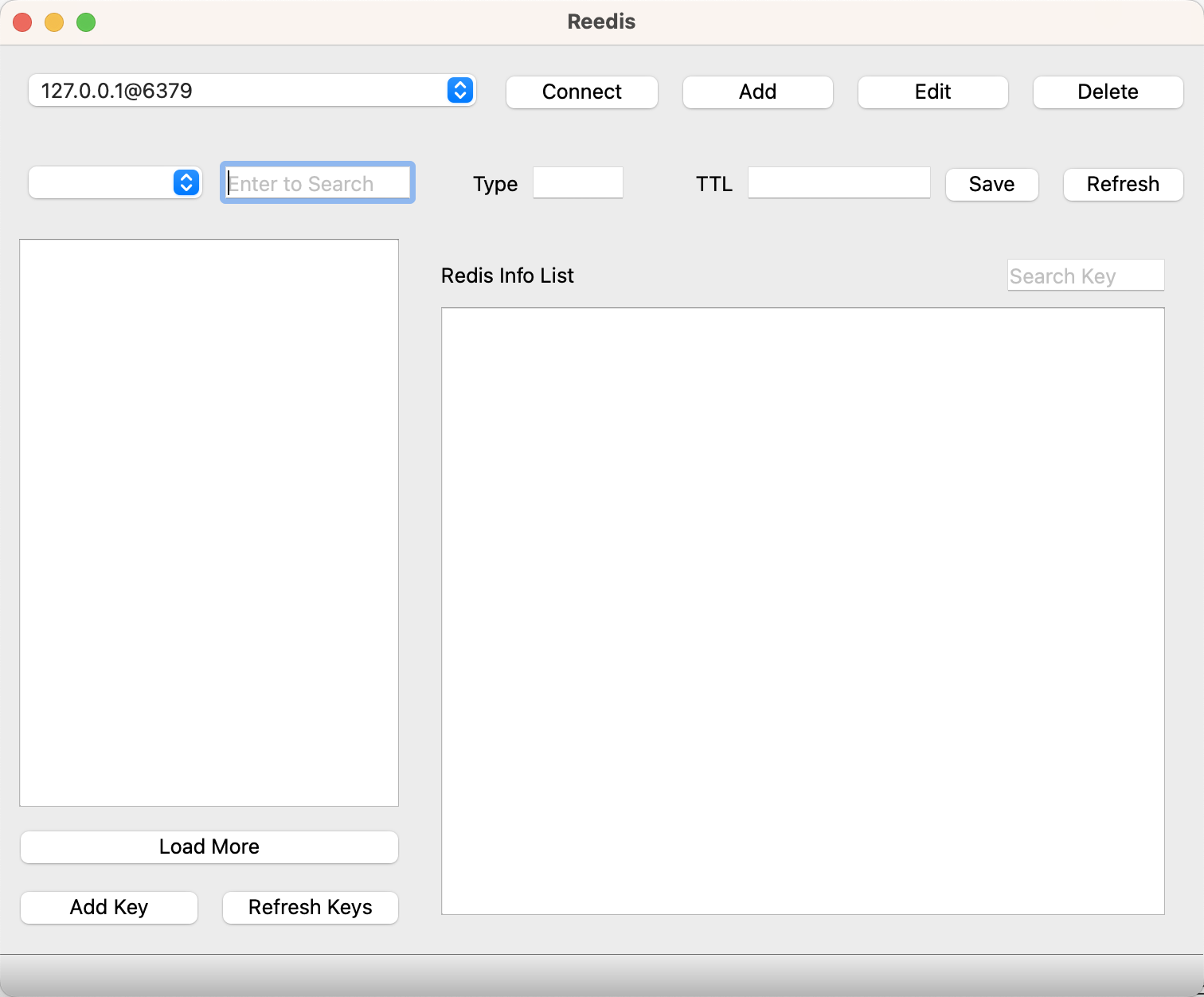1204x997 pixels.
Task: Add a new server connection
Action: click(757, 92)
